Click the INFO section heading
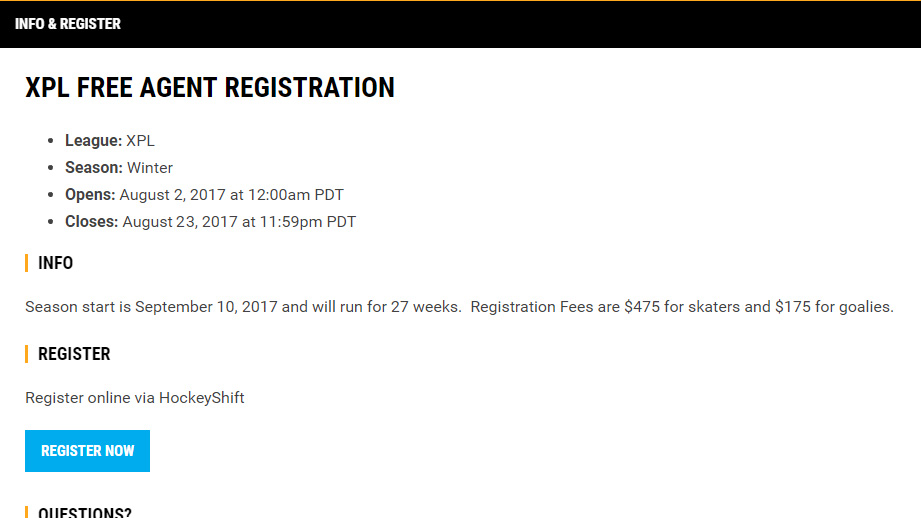Image resolution: width=921 pixels, height=518 pixels. (55, 263)
